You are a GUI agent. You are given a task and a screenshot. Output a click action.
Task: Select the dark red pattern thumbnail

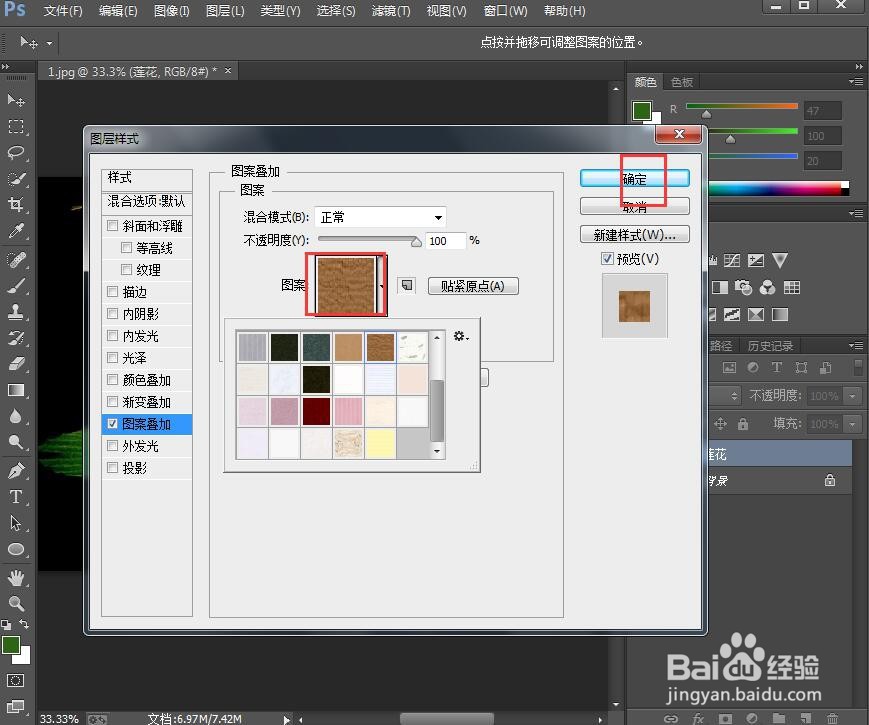[315, 410]
